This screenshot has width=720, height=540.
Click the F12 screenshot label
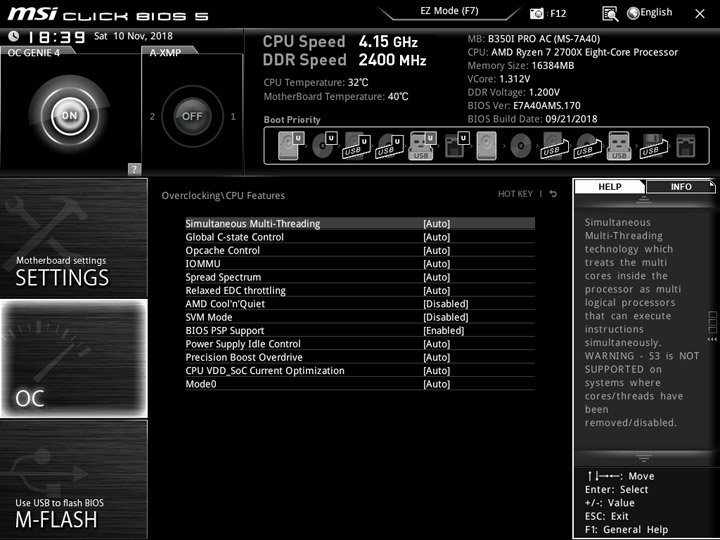[x=558, y=14]
